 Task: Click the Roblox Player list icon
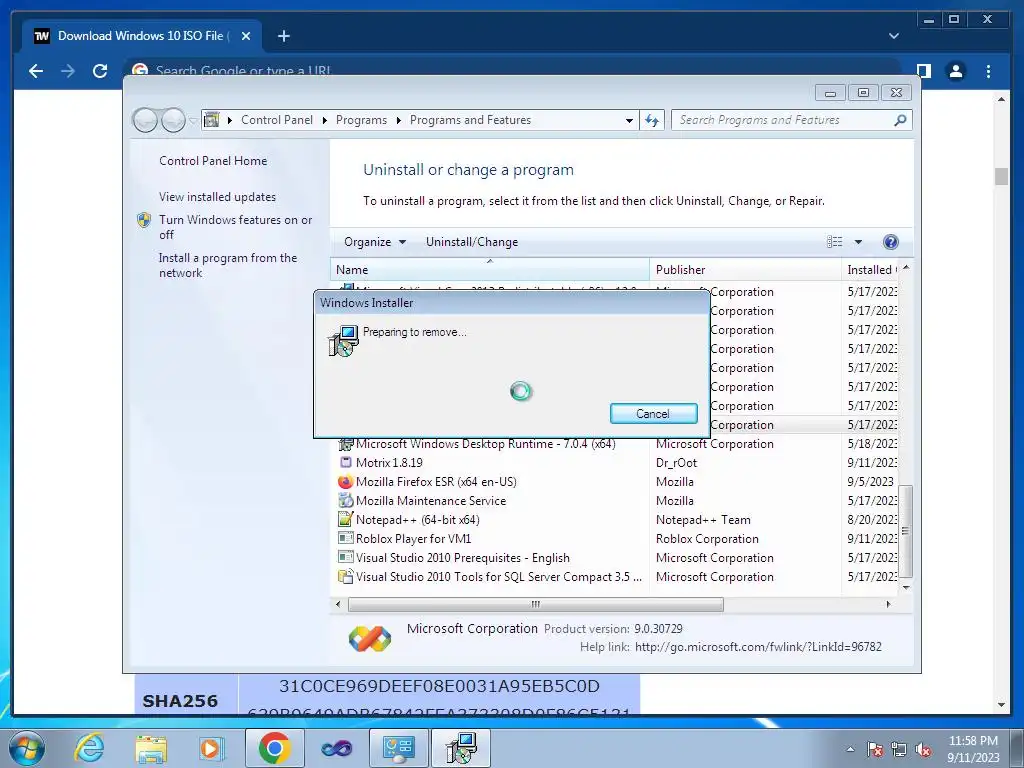(x=345, y=538)
